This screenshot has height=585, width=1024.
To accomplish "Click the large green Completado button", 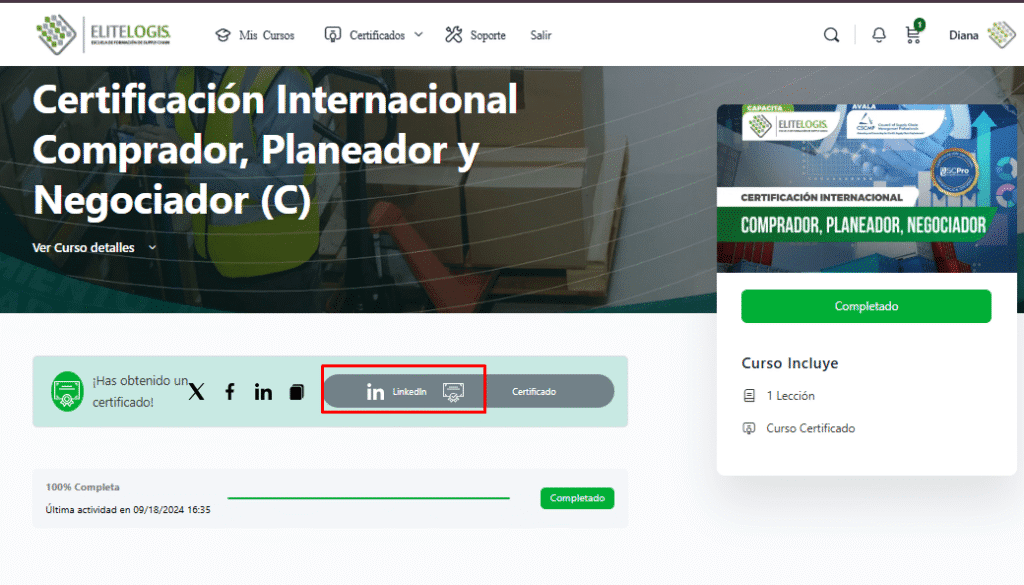I will click(866, 306).
